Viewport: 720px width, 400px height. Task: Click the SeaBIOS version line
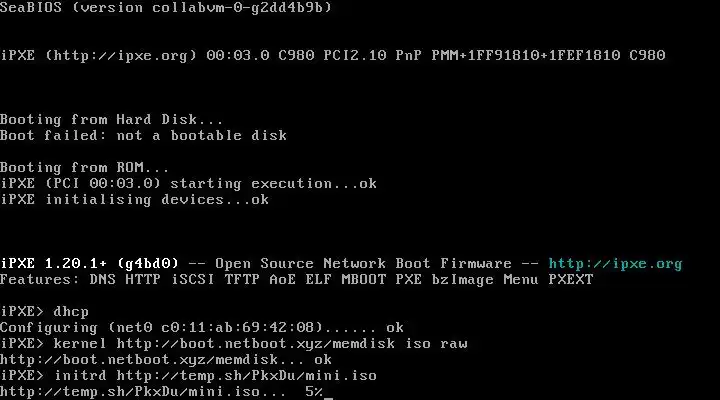166,7
